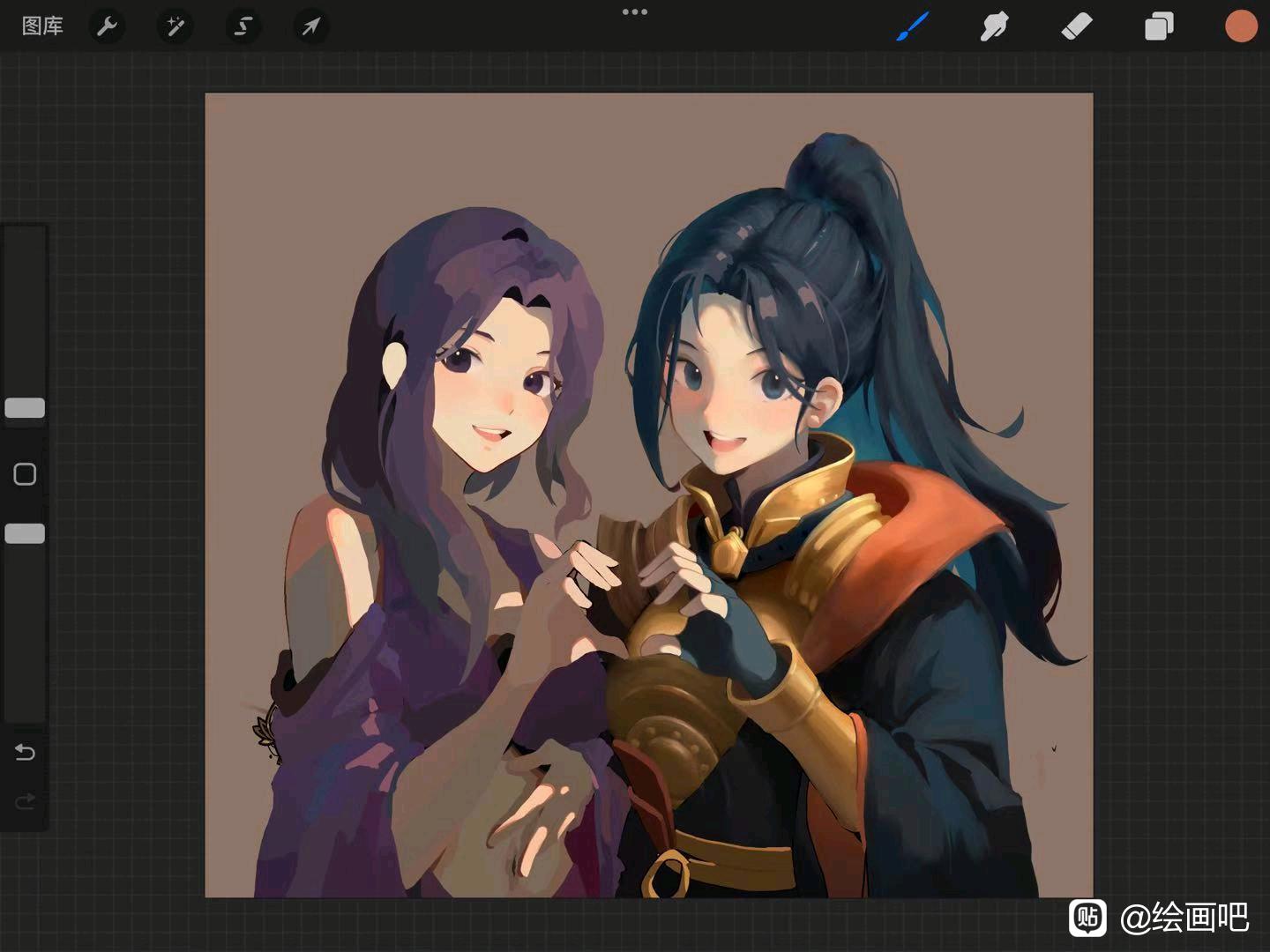
Task: Click the brush size slider handle
Action: tap(25, 407)
